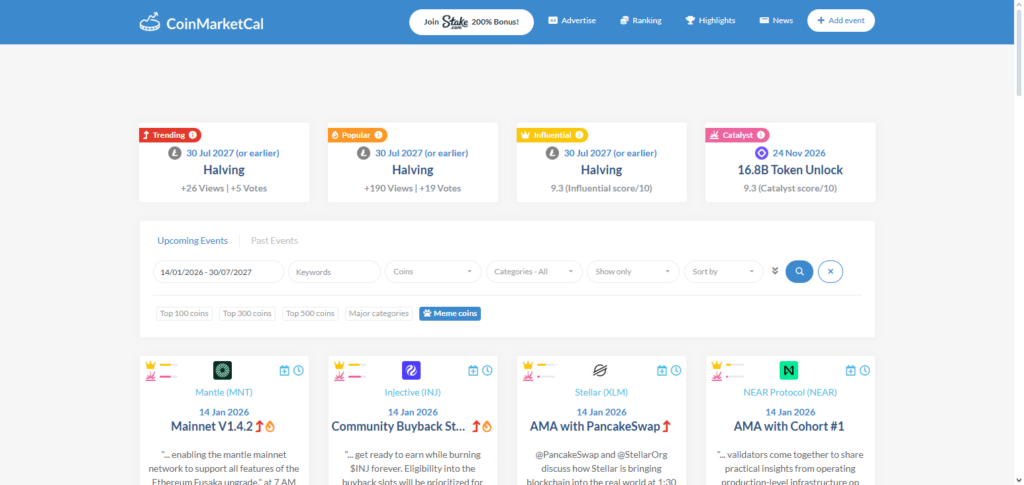
Task: Click the coin icon in Influential card
Action: pyautogui.click(x=552, y=153)
